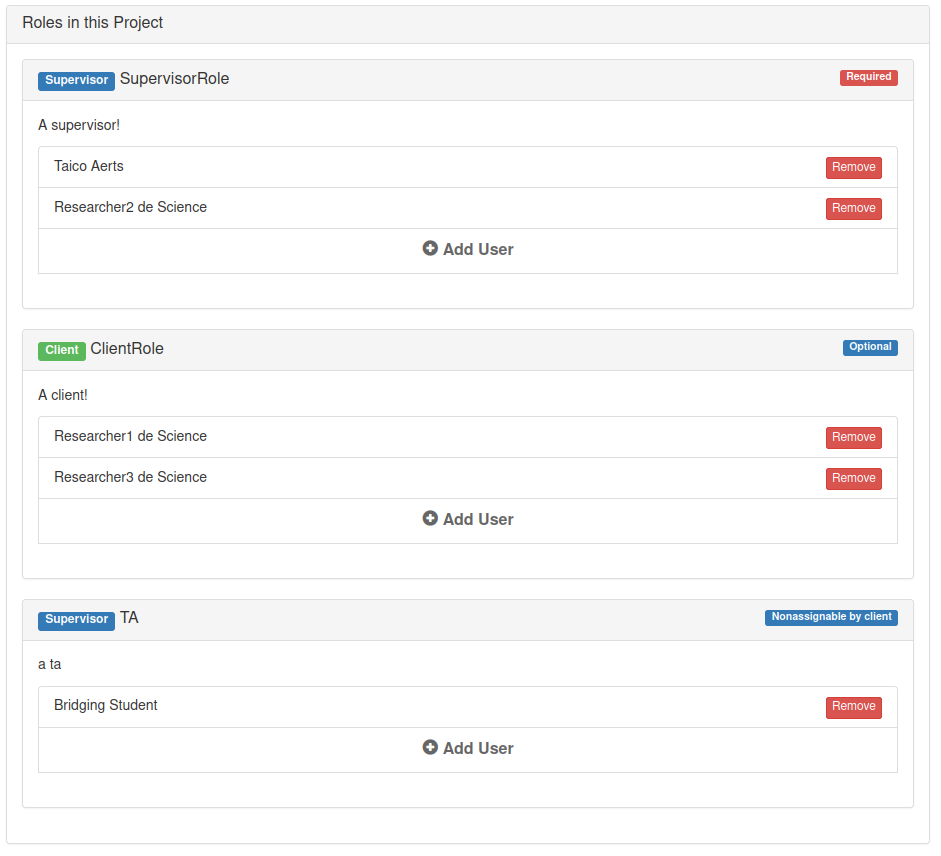Click the SupervisorRole title

[x=175, y=79]
